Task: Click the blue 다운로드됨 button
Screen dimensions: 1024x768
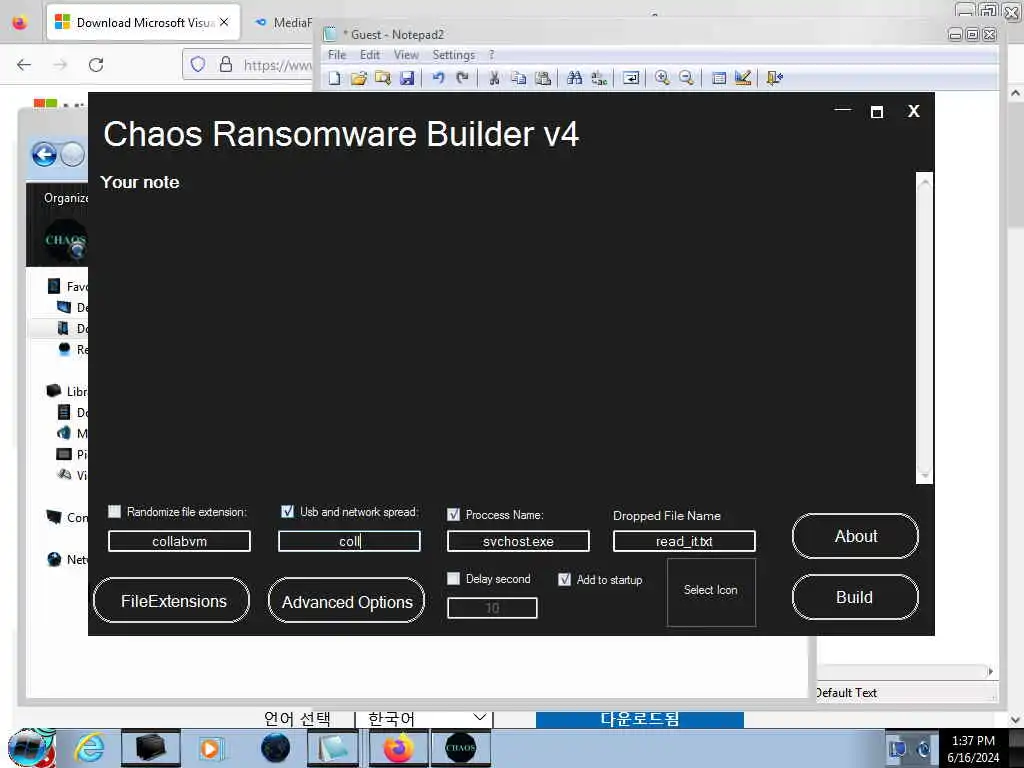Action: tap(640, 719)
